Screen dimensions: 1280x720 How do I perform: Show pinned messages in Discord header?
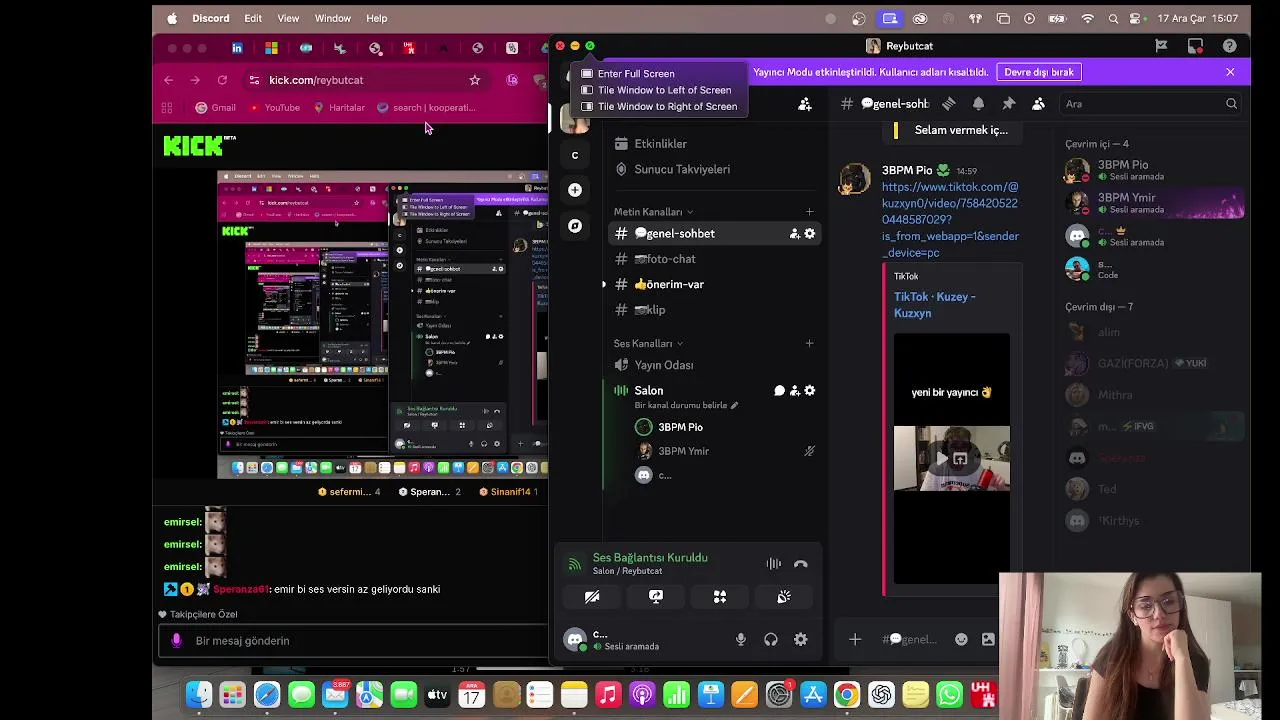pos(1008,104)
